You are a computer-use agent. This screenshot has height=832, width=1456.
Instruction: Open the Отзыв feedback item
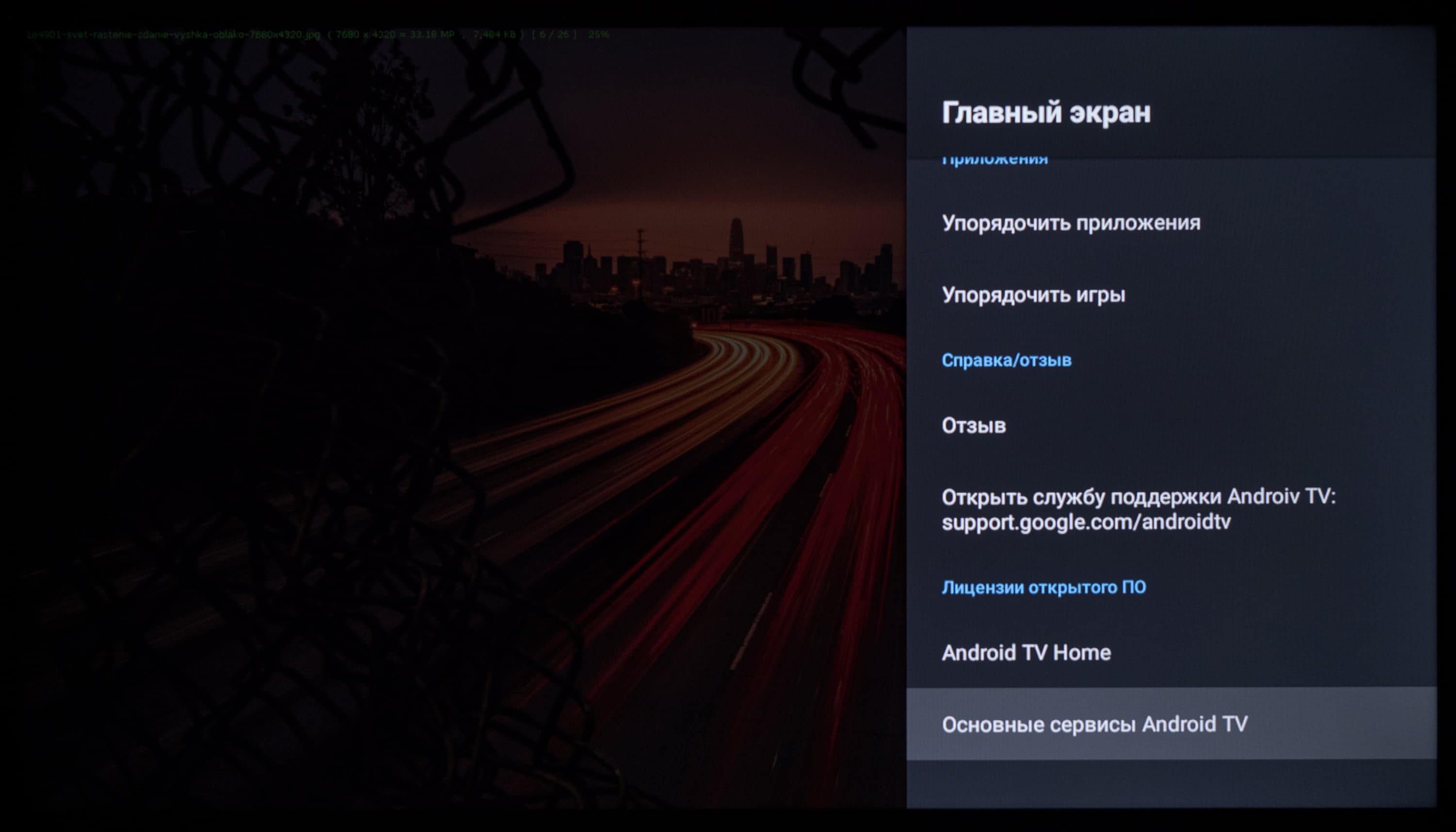[x=973, y=426]
